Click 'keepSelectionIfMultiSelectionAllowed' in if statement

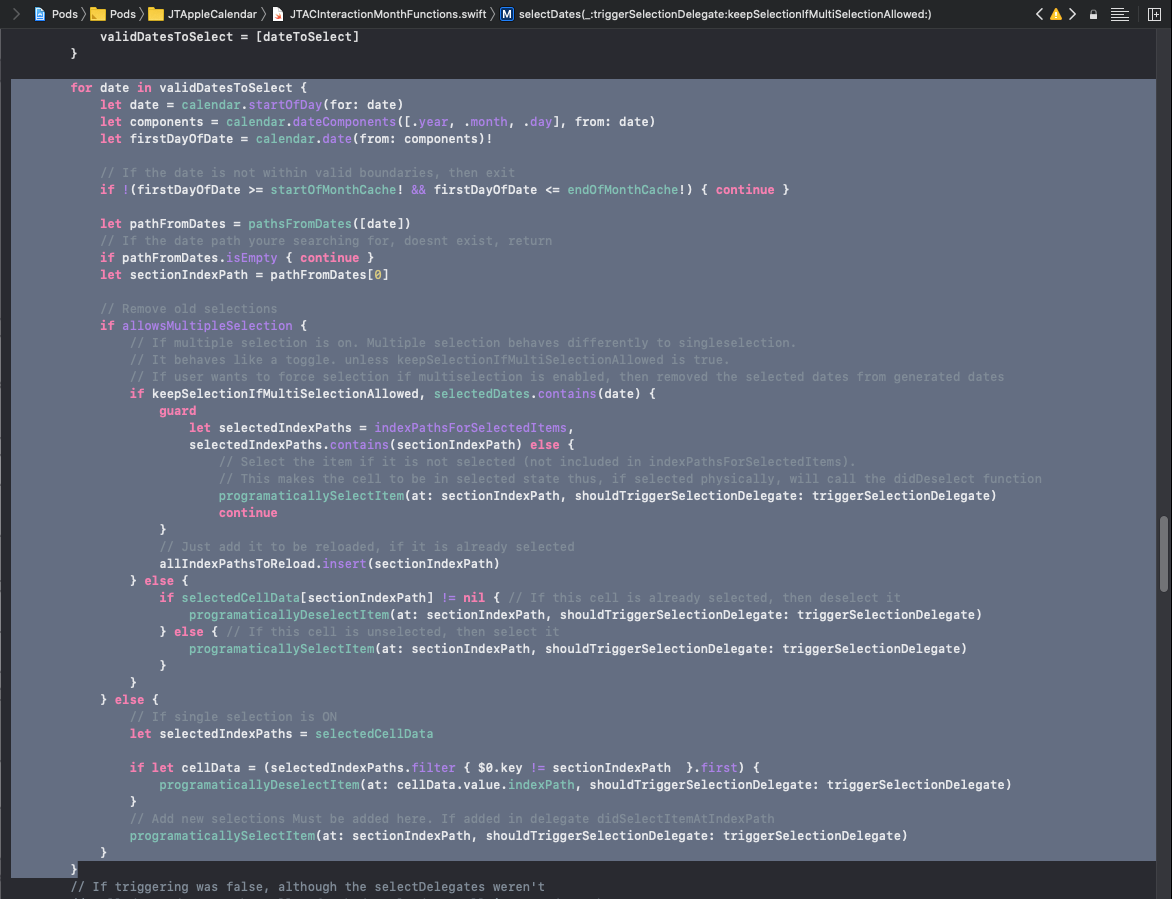pyautogui.click(x=285, y=394)
